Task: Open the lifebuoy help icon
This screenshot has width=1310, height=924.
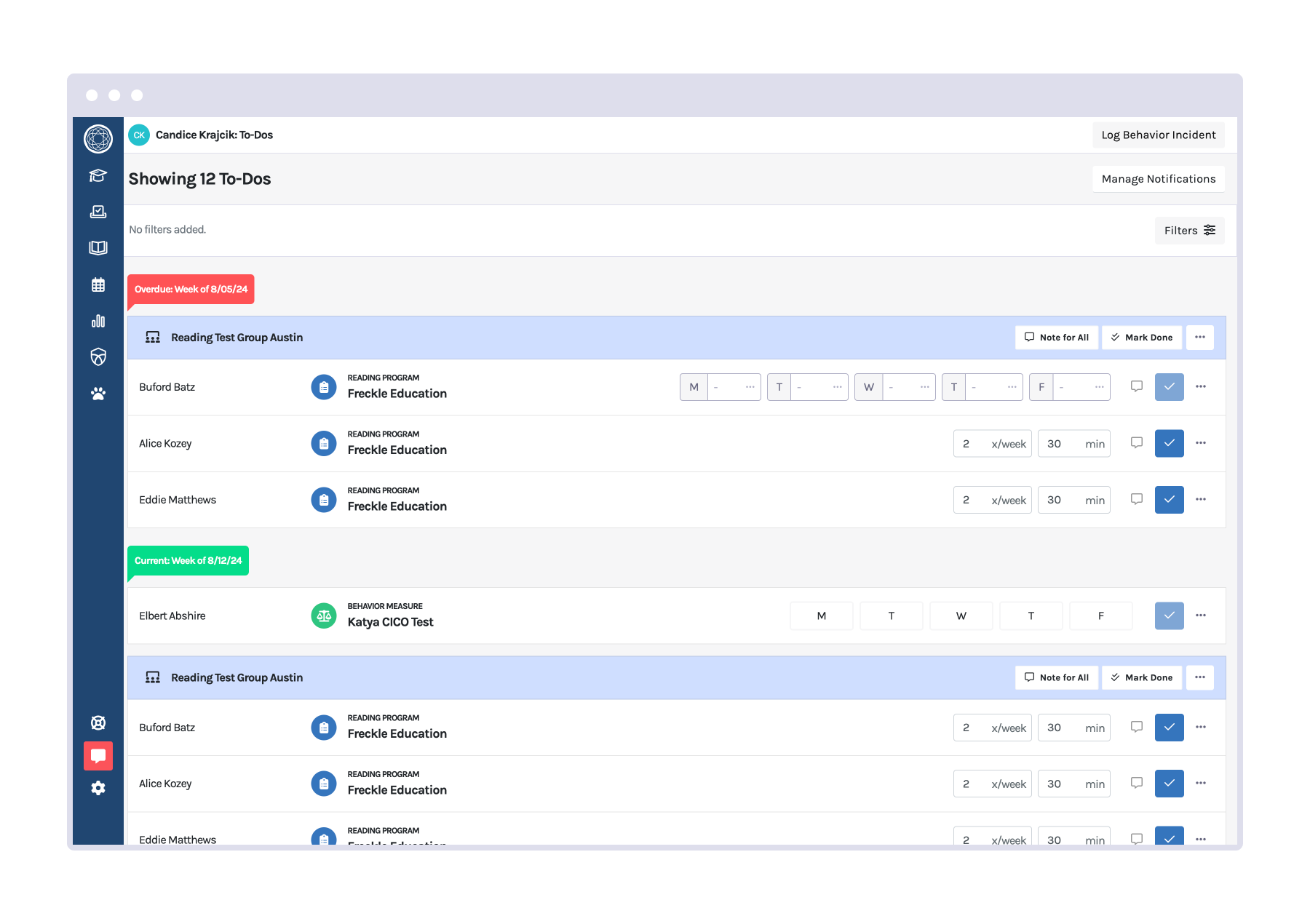Action: coord(98,722)
